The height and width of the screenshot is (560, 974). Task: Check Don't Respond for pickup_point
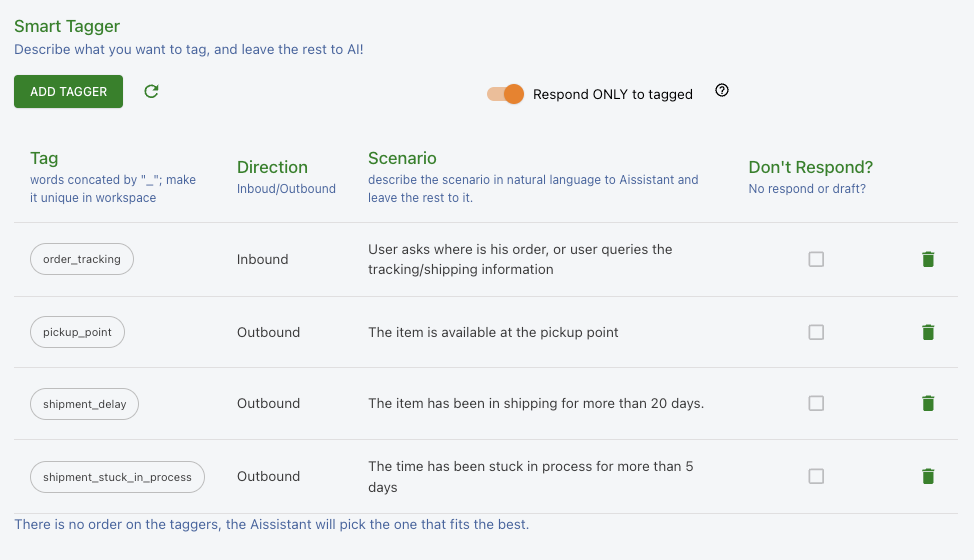(816, 332)
